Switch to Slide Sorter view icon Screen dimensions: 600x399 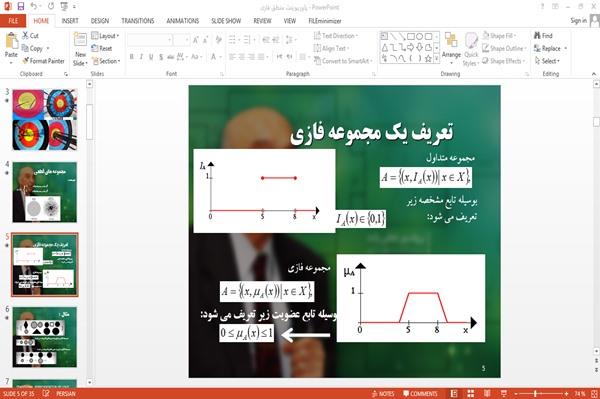coord(471,394)
